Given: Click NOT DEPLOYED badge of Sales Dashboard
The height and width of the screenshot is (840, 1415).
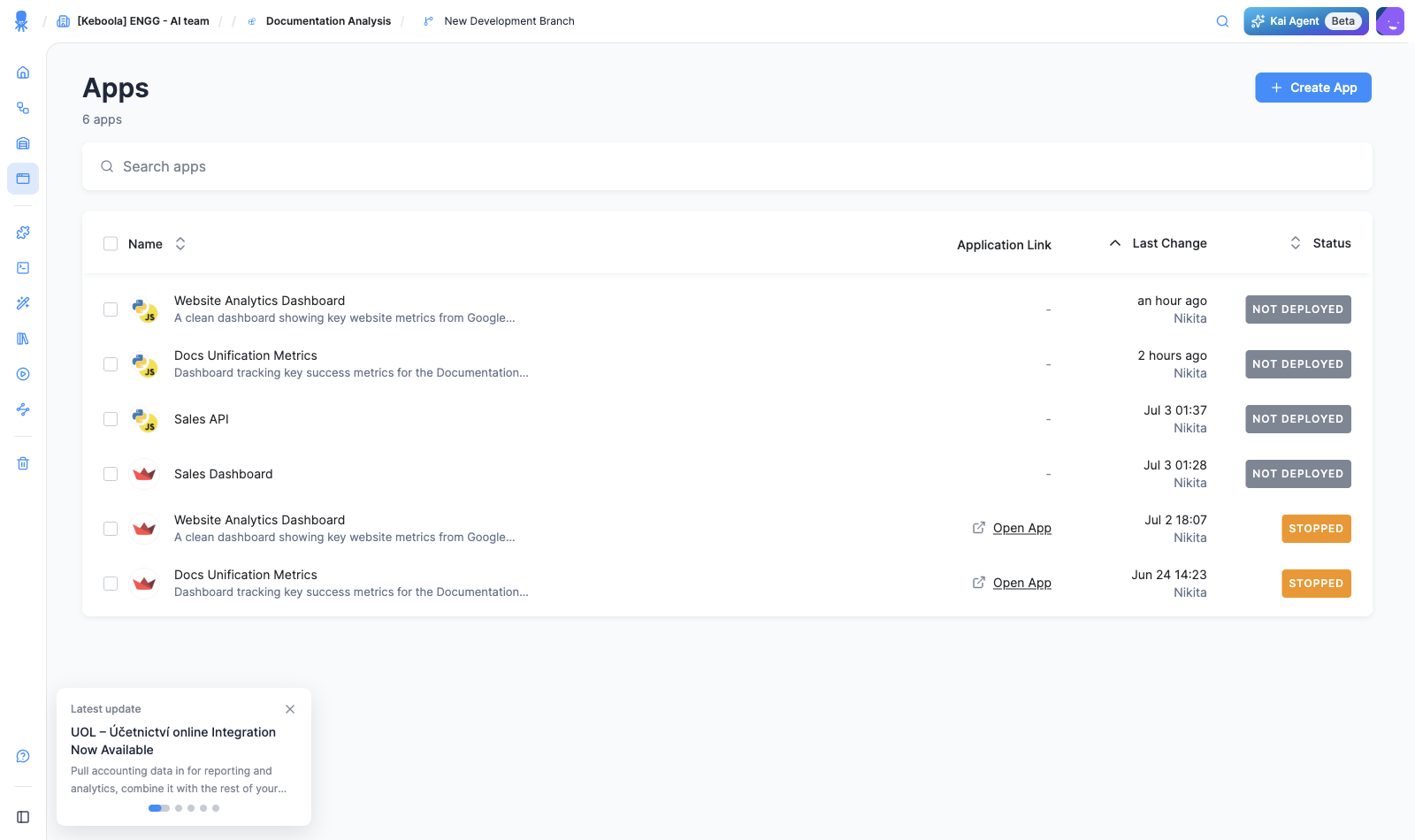Looking at the screenshot, I should (1298, 474).
